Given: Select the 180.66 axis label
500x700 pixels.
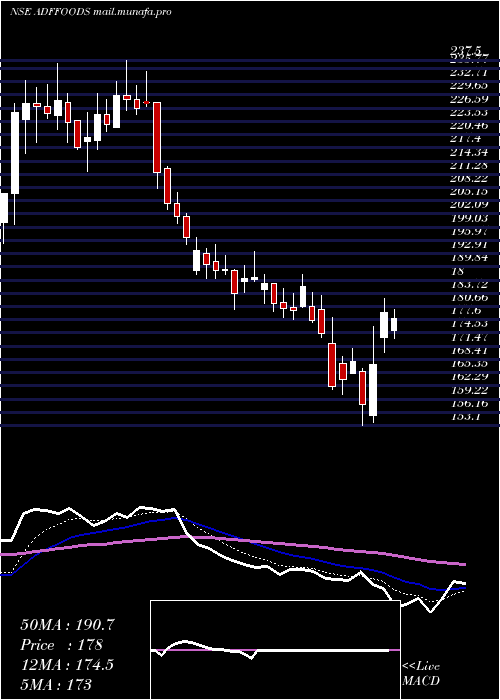Looking at the screenshot, I should [x=469, y=297].
